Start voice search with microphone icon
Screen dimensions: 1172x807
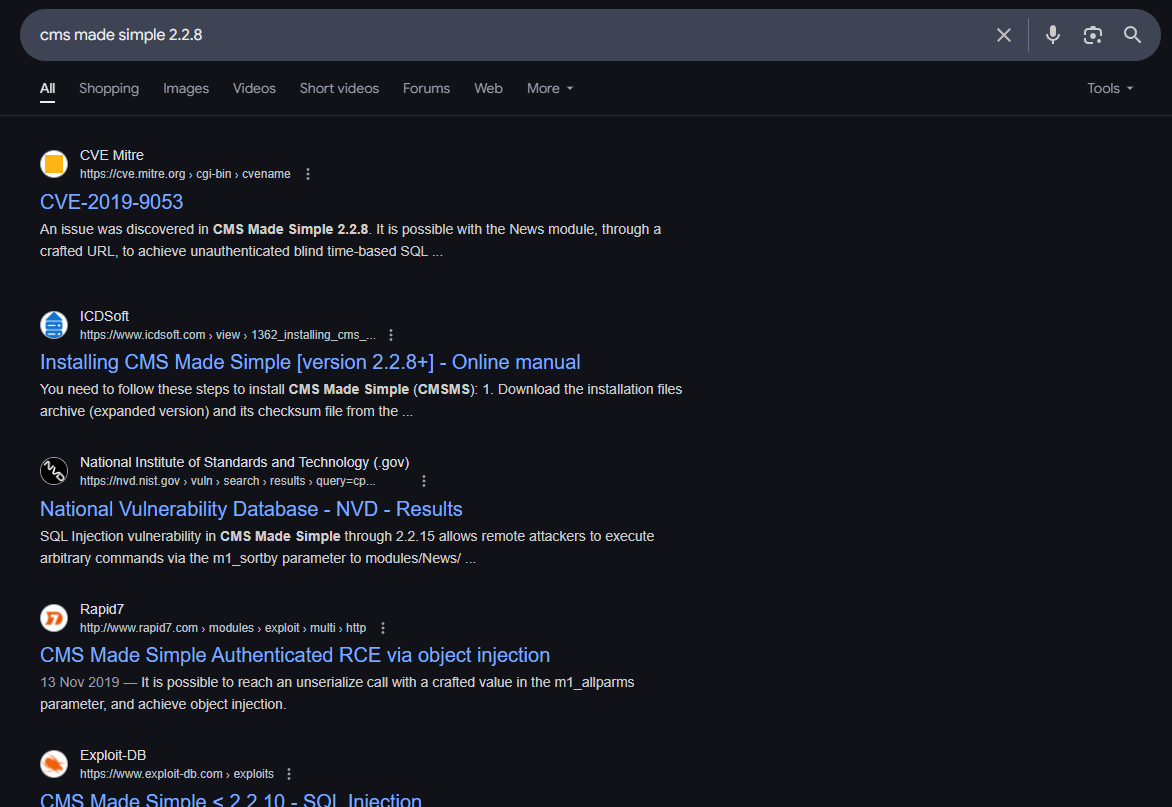1052,35
